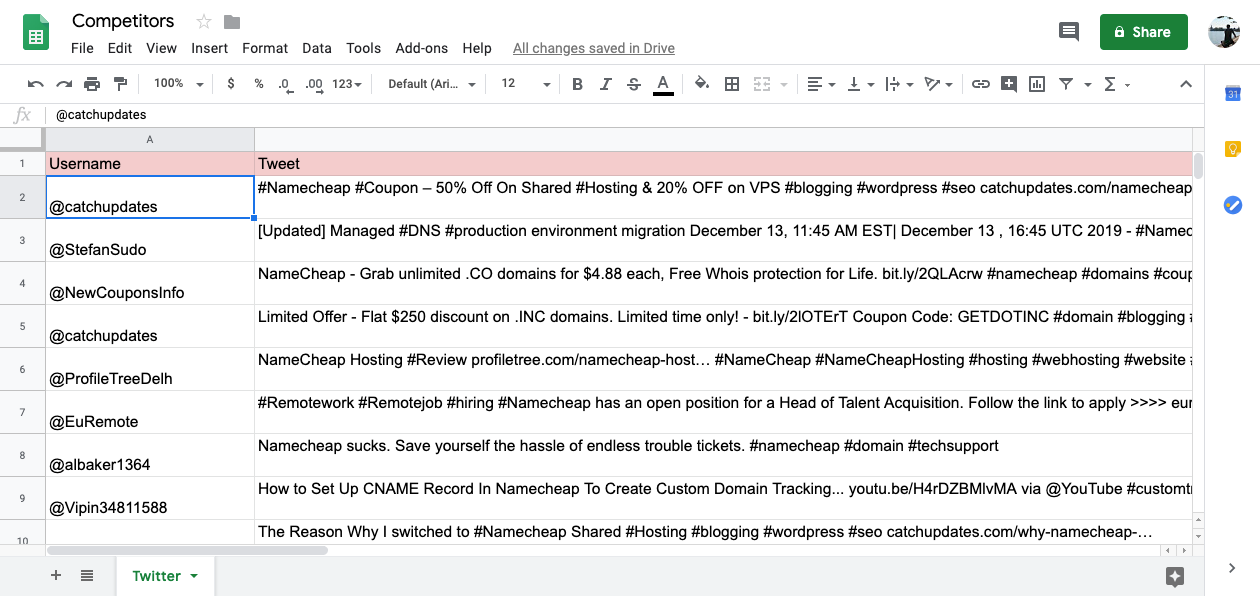Screen dimensions: 1260x596
Task: Toggle italic formatting
Action: click(605, 84)
